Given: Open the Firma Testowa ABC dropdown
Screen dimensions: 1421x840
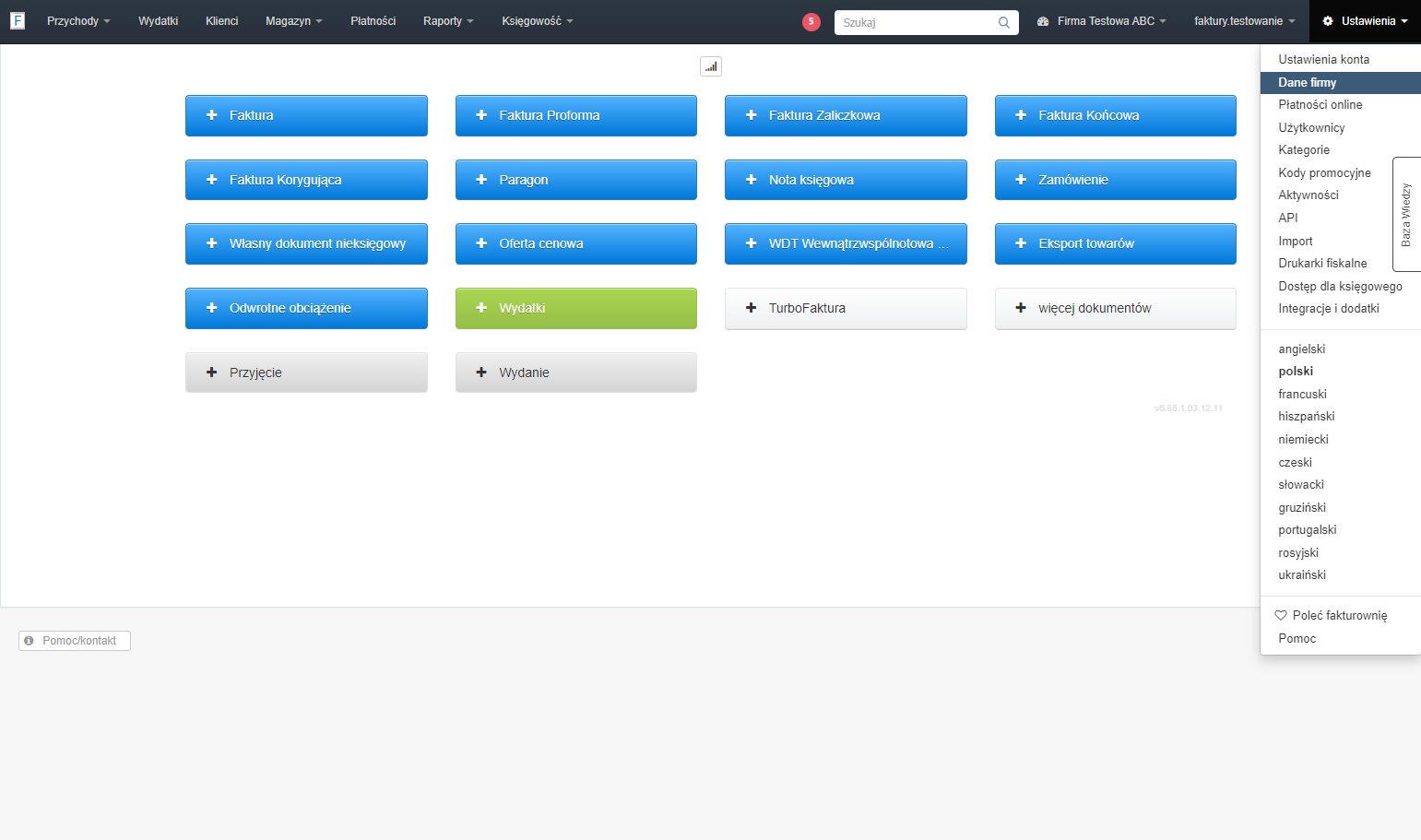Looking at the screenshot, I should pyautogui.click(x=1102, y=21).
